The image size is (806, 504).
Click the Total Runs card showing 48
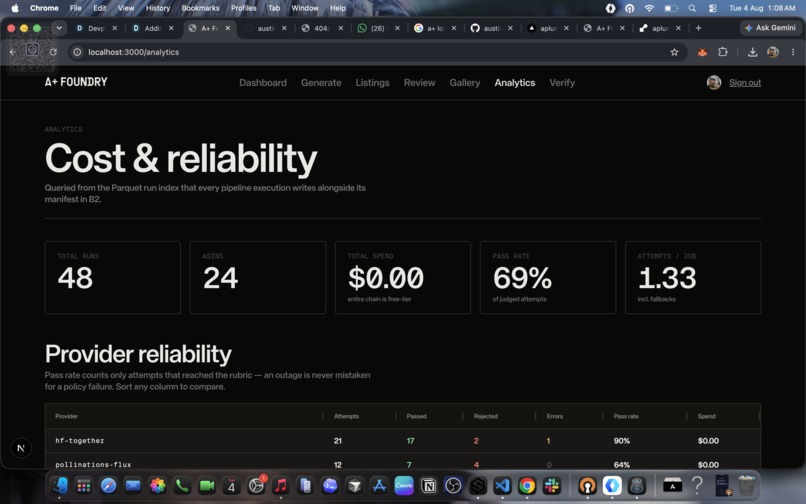(x=113, y=278)
